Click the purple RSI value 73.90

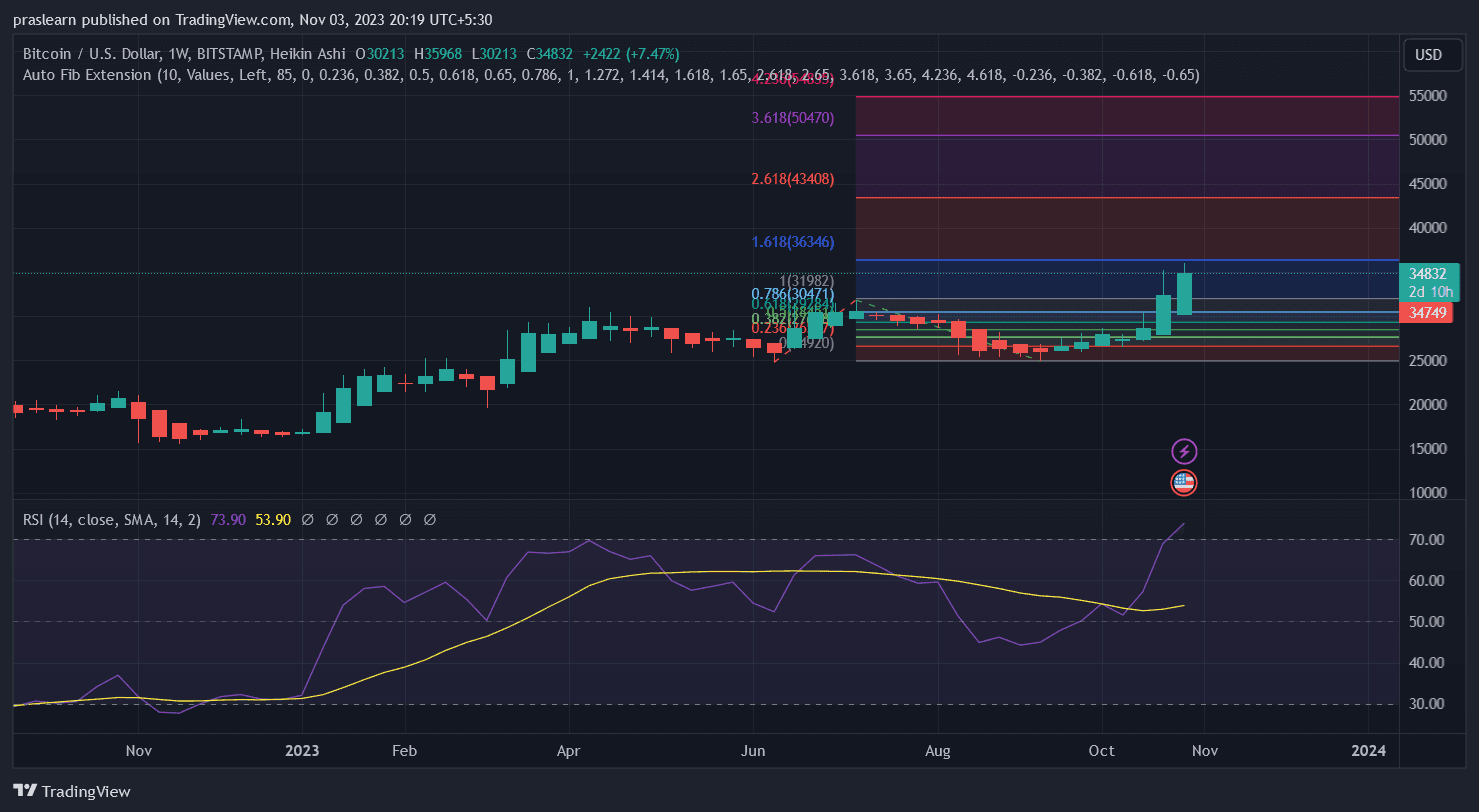point(229,520)
